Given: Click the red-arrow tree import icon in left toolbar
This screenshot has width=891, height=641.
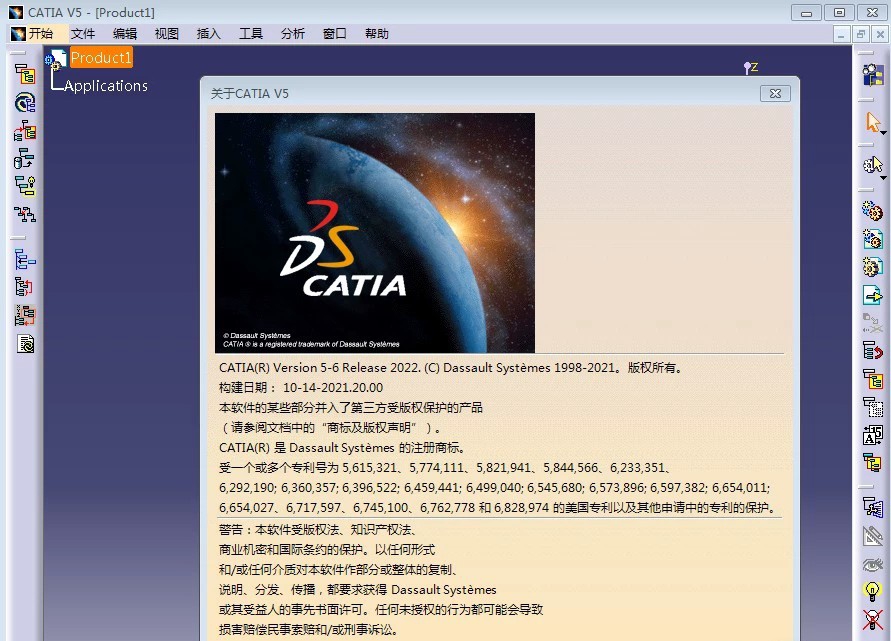Looking at the screenshot, I should tap(24, 131).
